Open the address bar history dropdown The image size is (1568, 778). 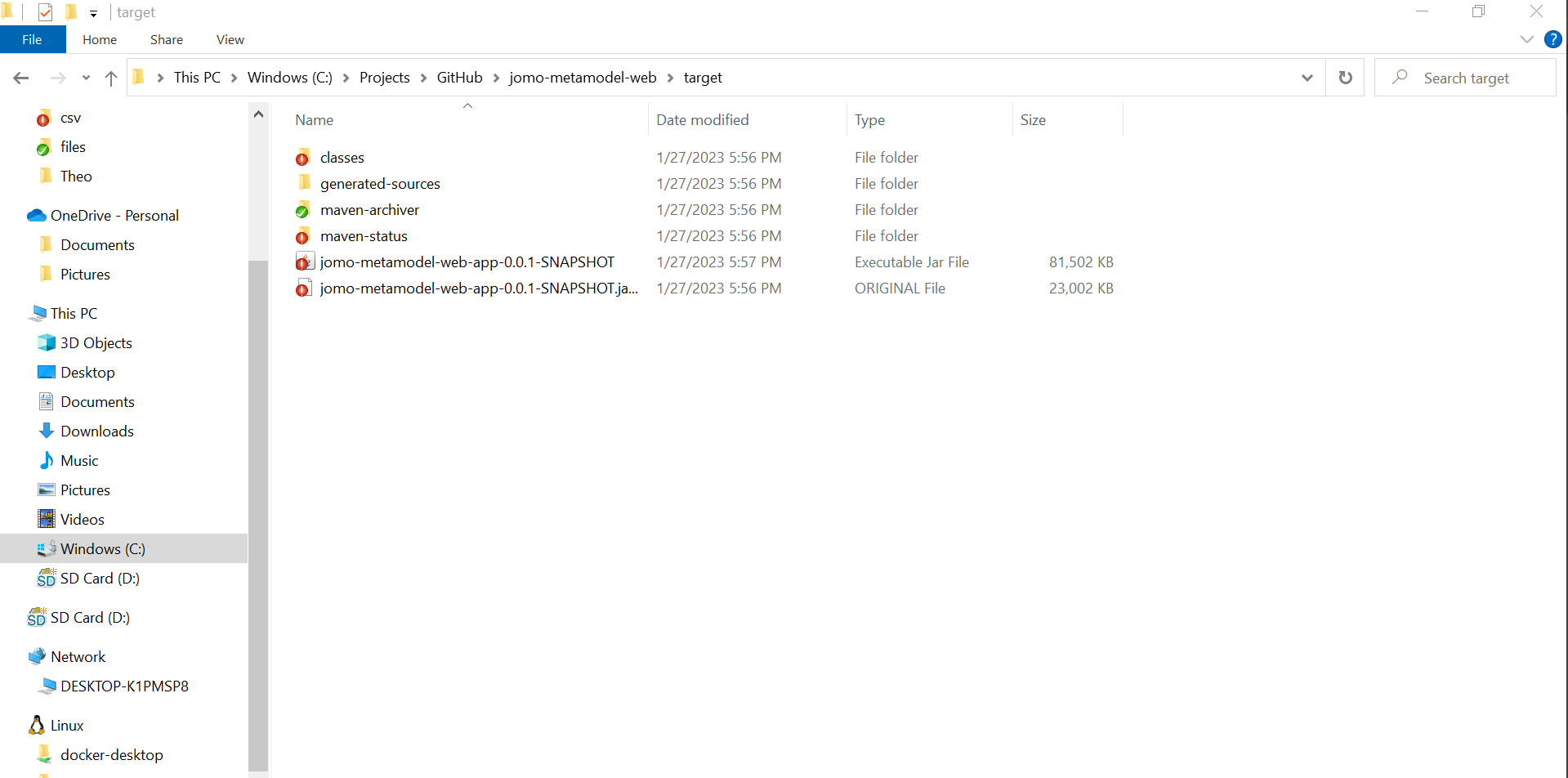(x=1307, y=78)
